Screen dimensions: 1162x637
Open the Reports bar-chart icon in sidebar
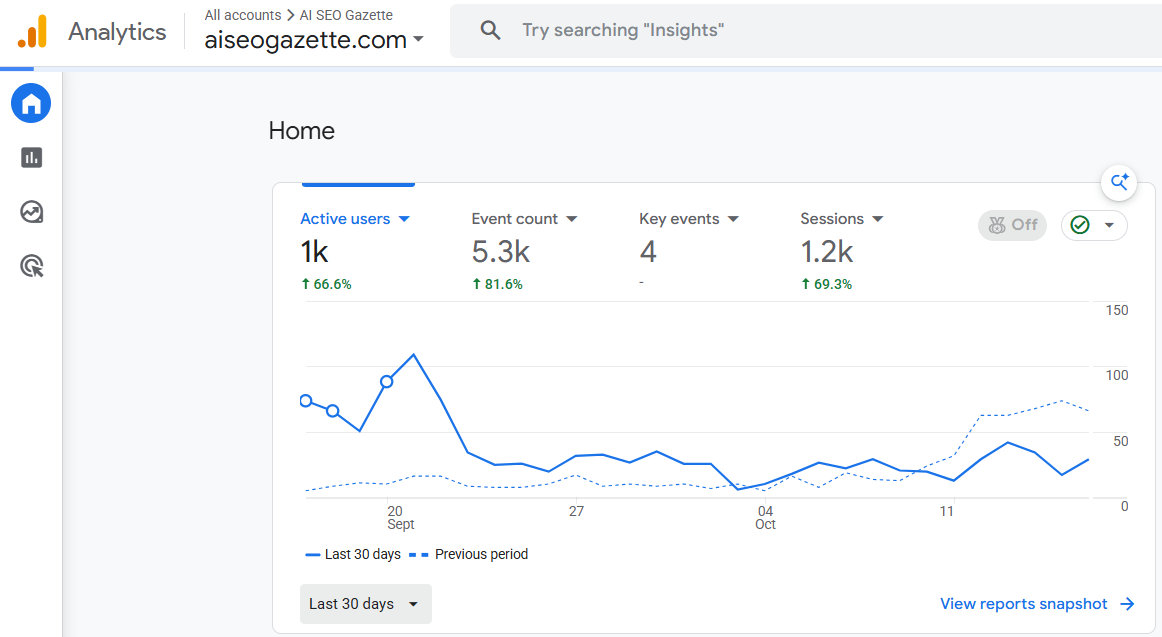(x=31, y=157)
